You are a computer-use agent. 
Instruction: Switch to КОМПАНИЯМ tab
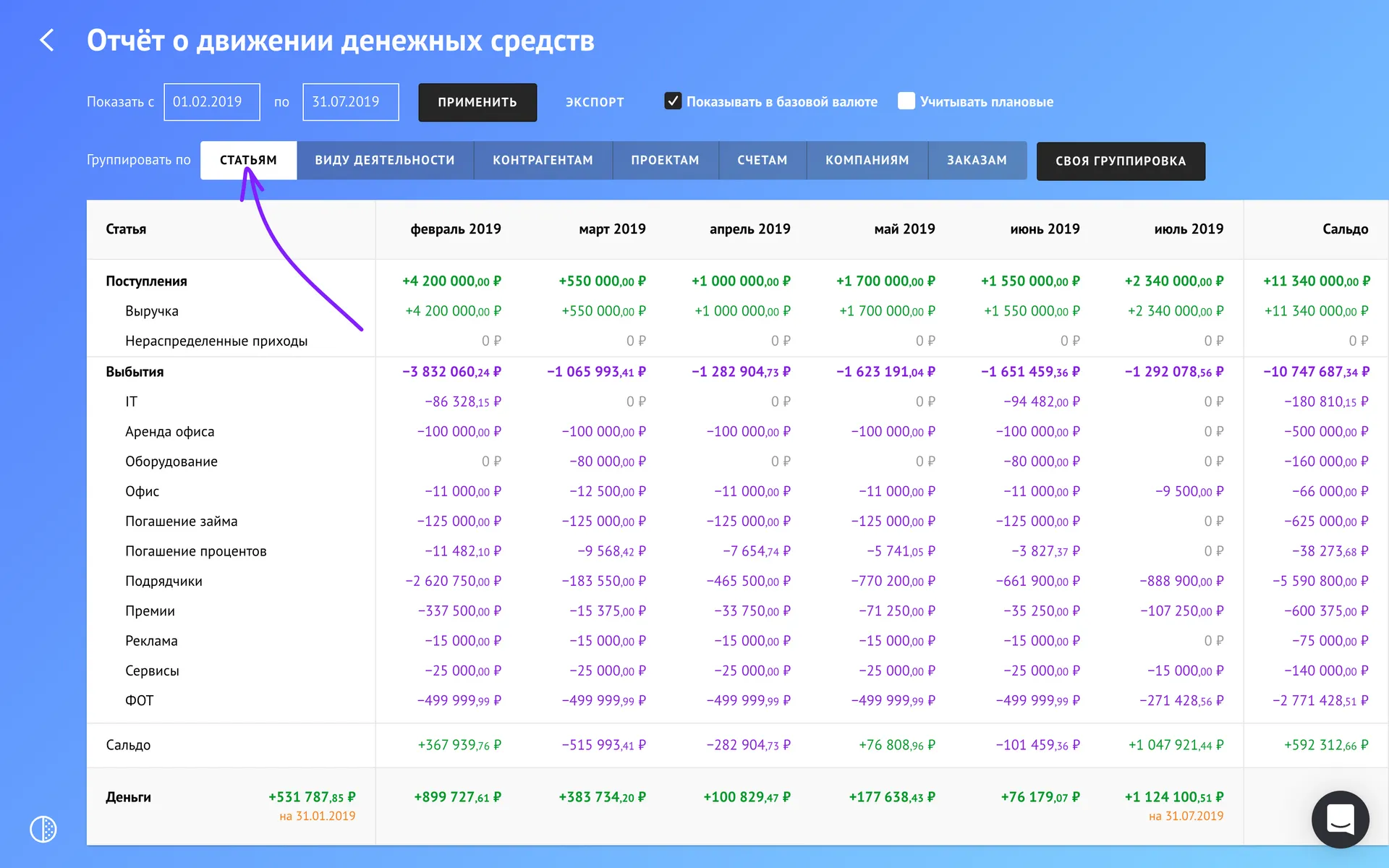coord(867,160)
